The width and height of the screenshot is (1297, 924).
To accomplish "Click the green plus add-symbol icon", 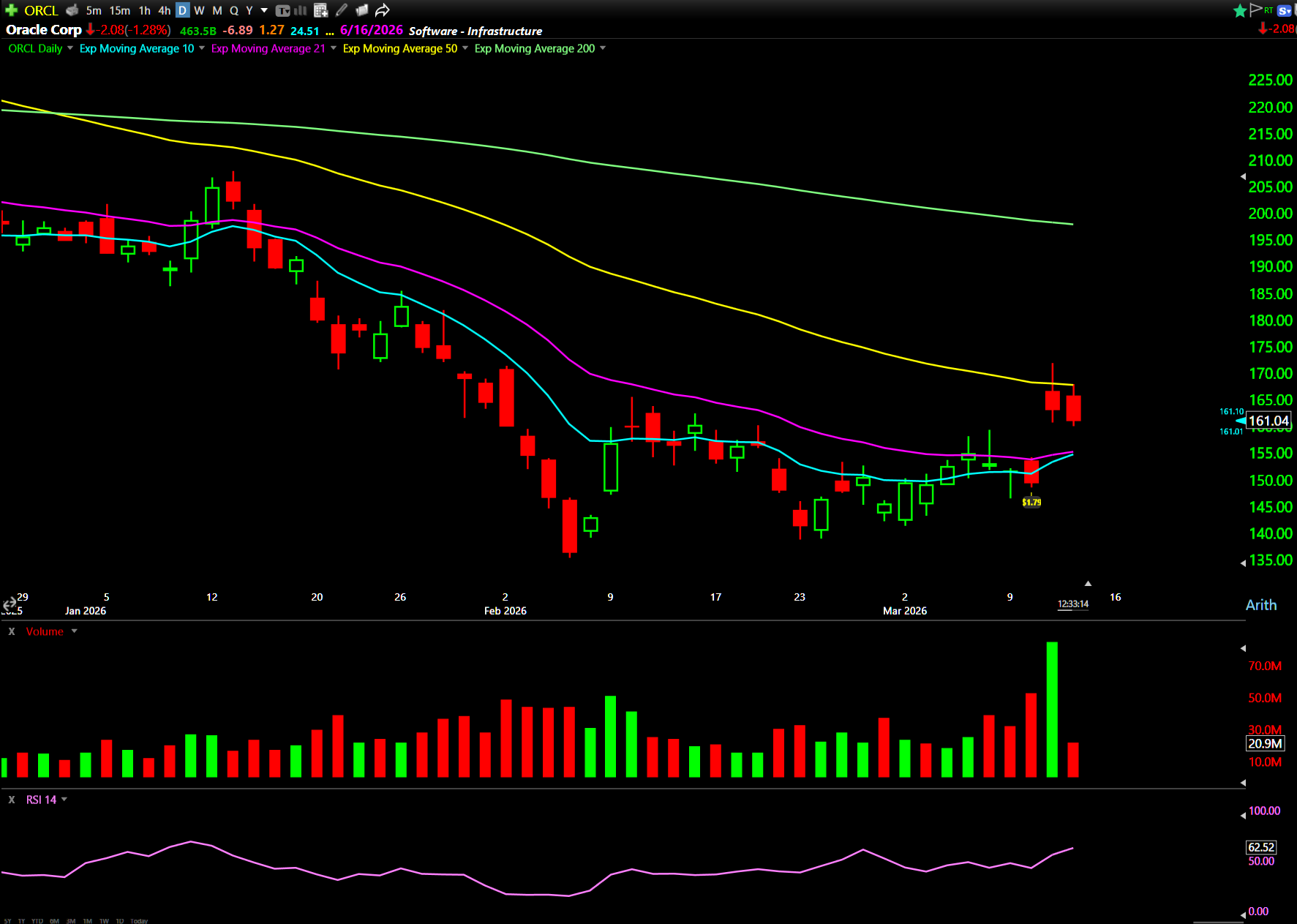I will (x=11, y=10).
